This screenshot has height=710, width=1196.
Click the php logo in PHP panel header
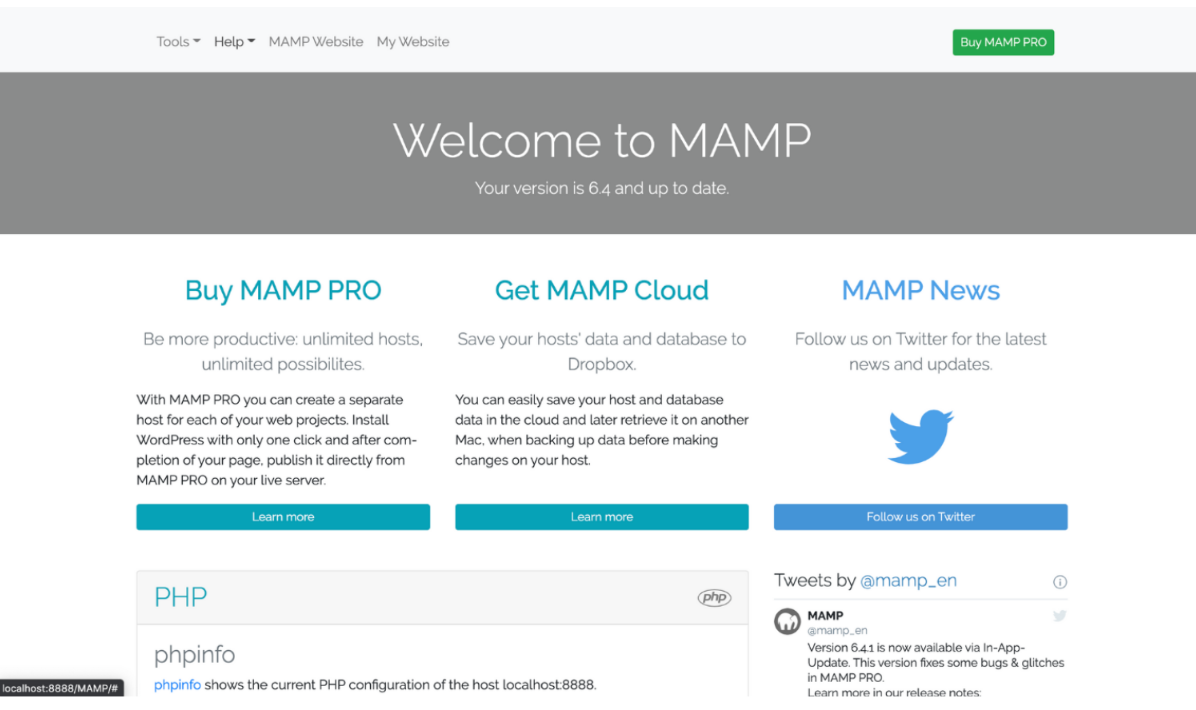click(714, 597)
